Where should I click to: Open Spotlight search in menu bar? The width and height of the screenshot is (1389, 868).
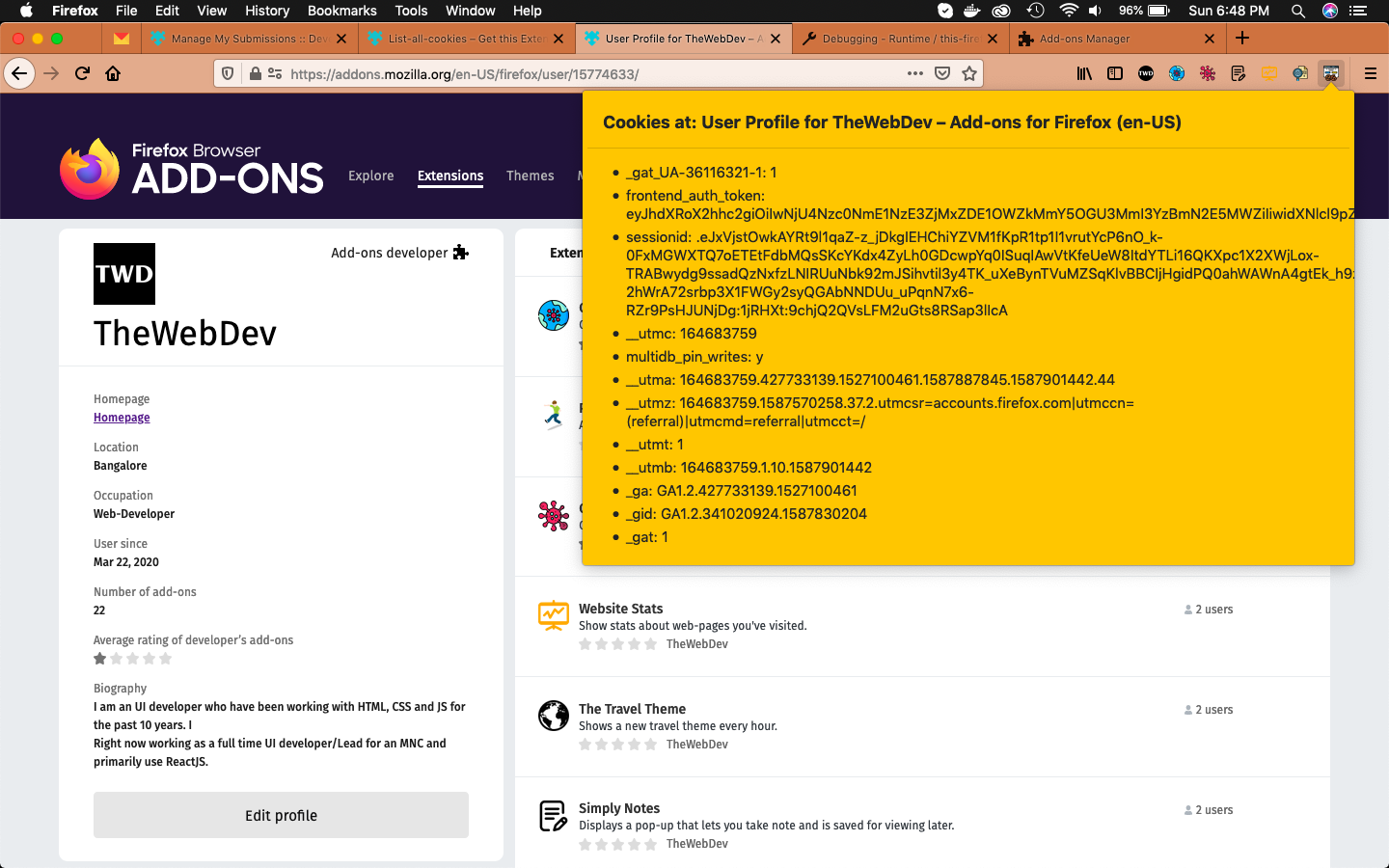point(1298,11)
